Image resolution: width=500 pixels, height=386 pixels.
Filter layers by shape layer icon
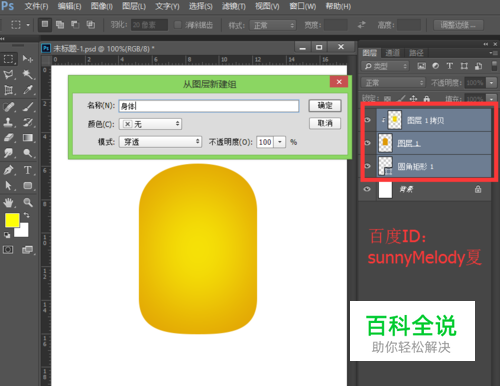tap(464, 66)
